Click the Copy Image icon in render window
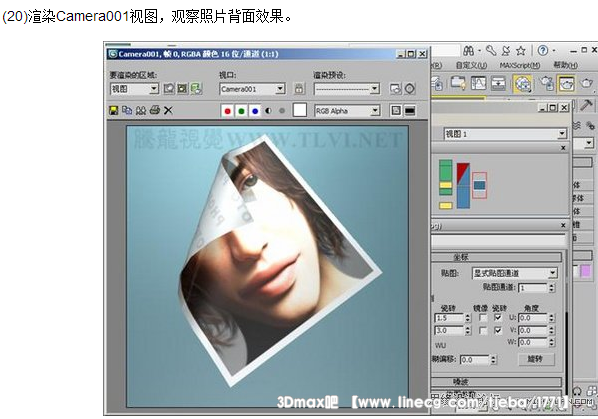Screen dimensions: 598x419 tap(127, 111)
